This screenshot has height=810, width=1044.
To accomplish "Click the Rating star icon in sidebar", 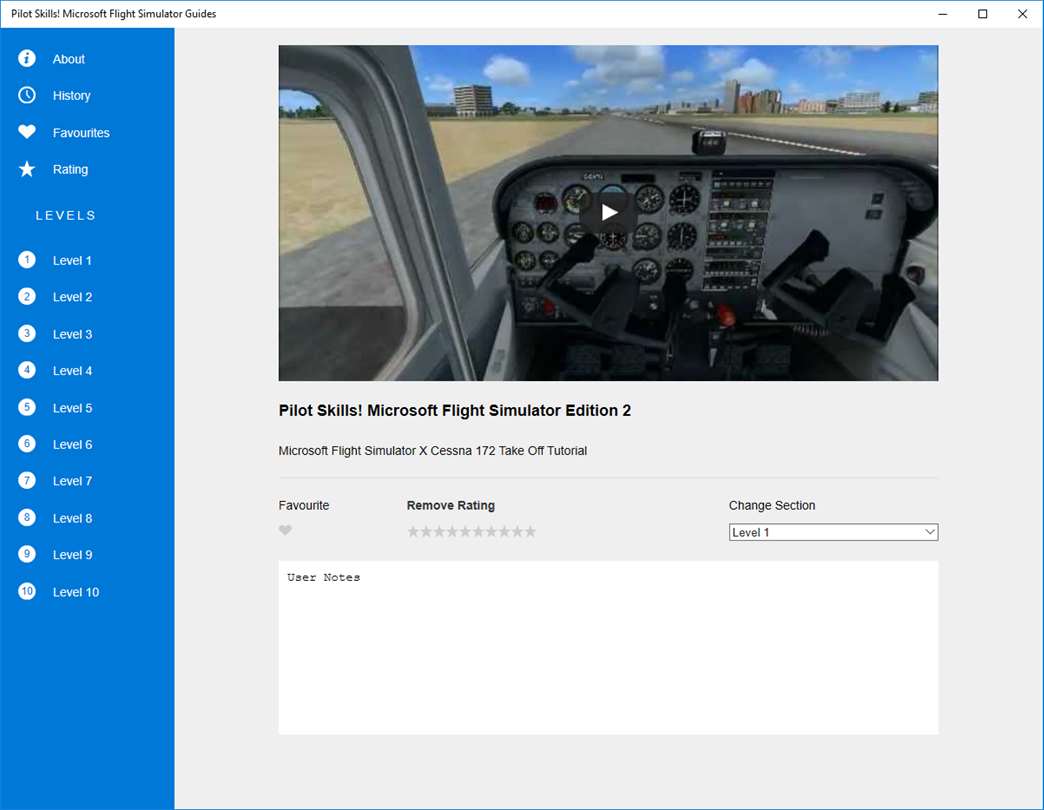I will tap(27, 169).
